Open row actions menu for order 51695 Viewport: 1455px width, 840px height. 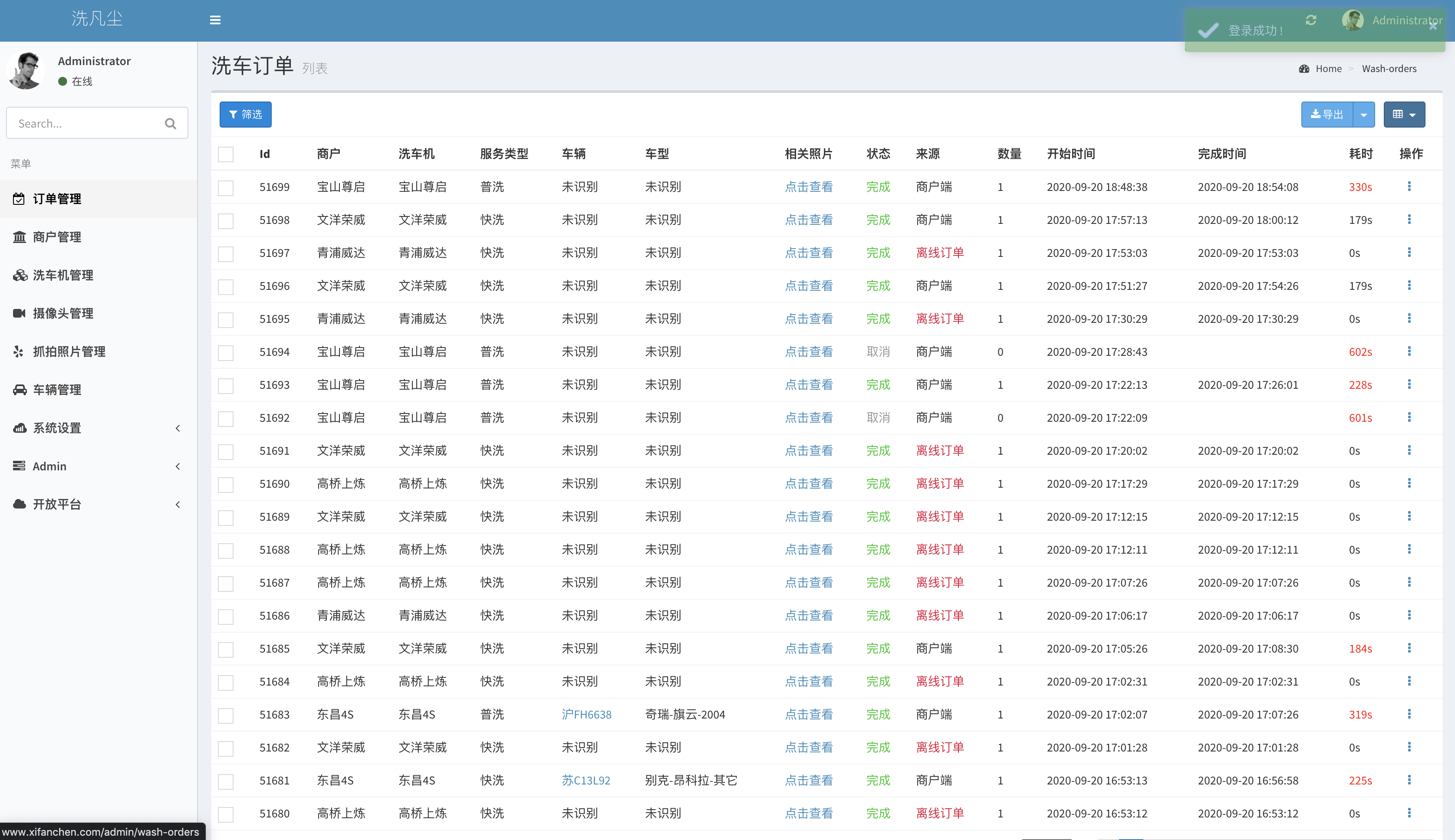(1409, 318)
